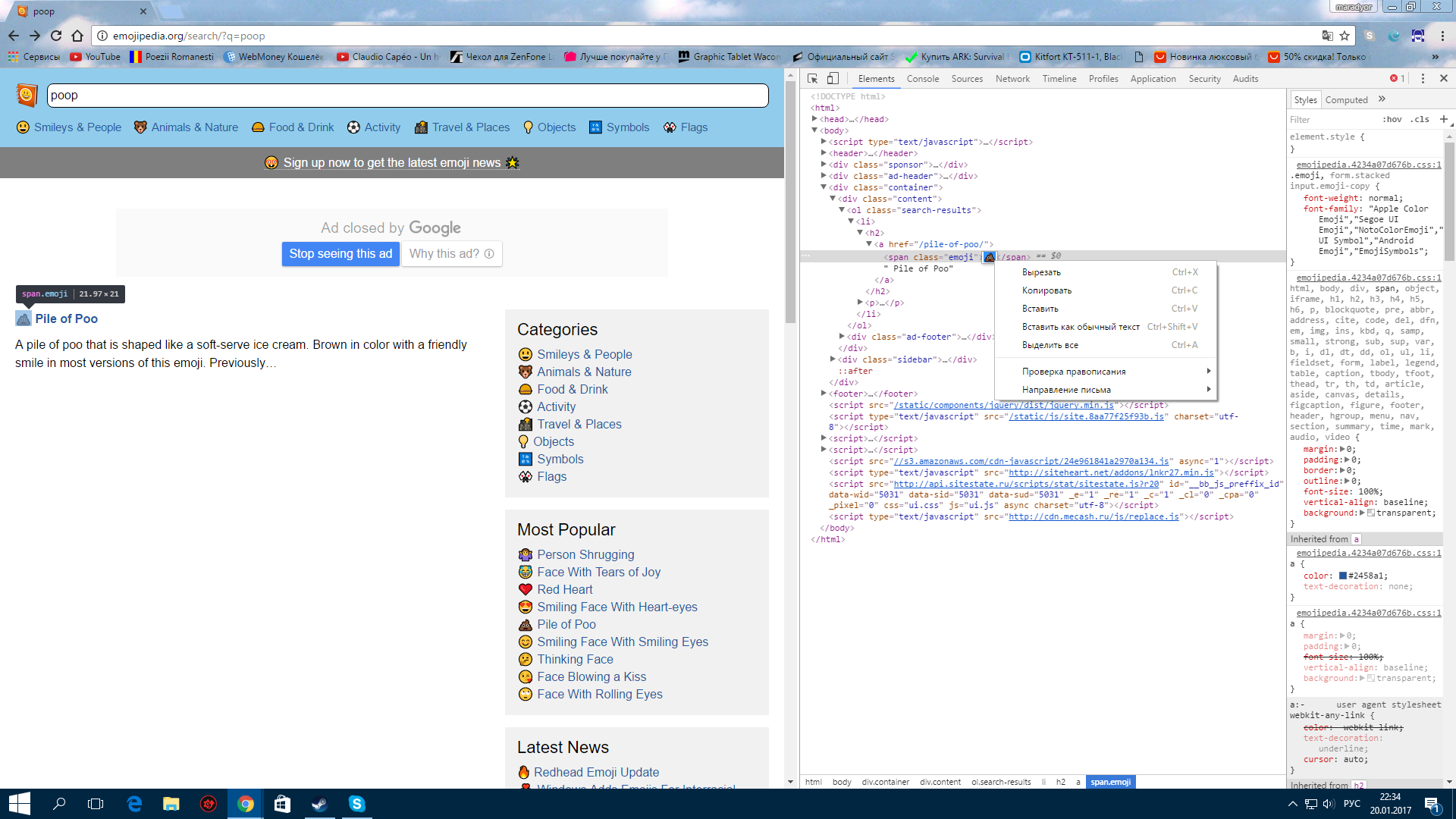Open the Windows Start menu

(19, 804)
